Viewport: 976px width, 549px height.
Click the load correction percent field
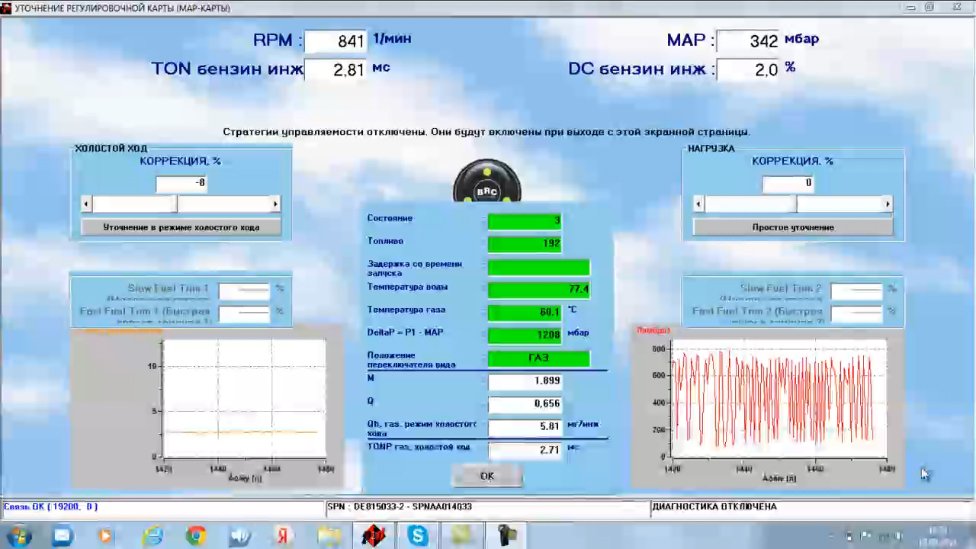(790, 184)
